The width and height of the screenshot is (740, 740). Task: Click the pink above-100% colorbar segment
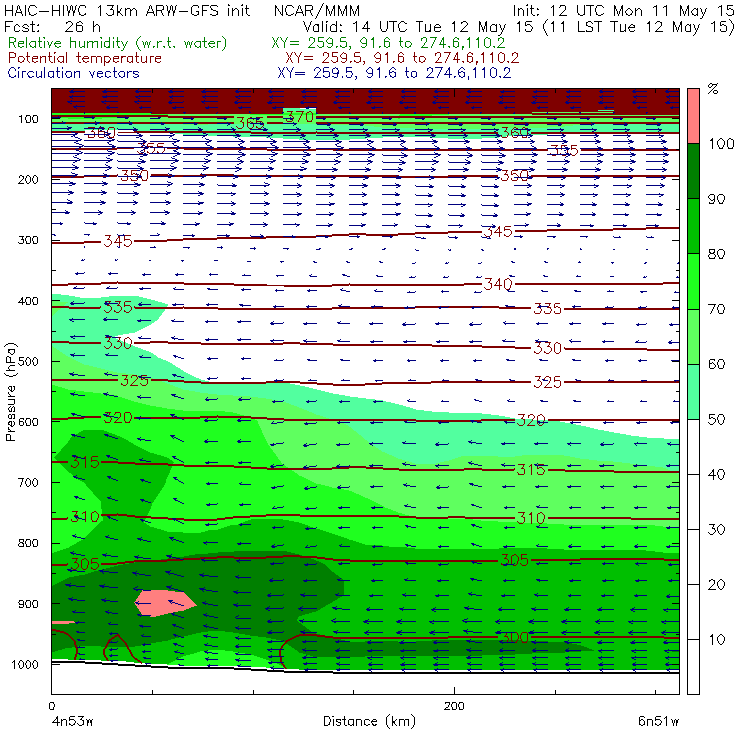(693, 116)
